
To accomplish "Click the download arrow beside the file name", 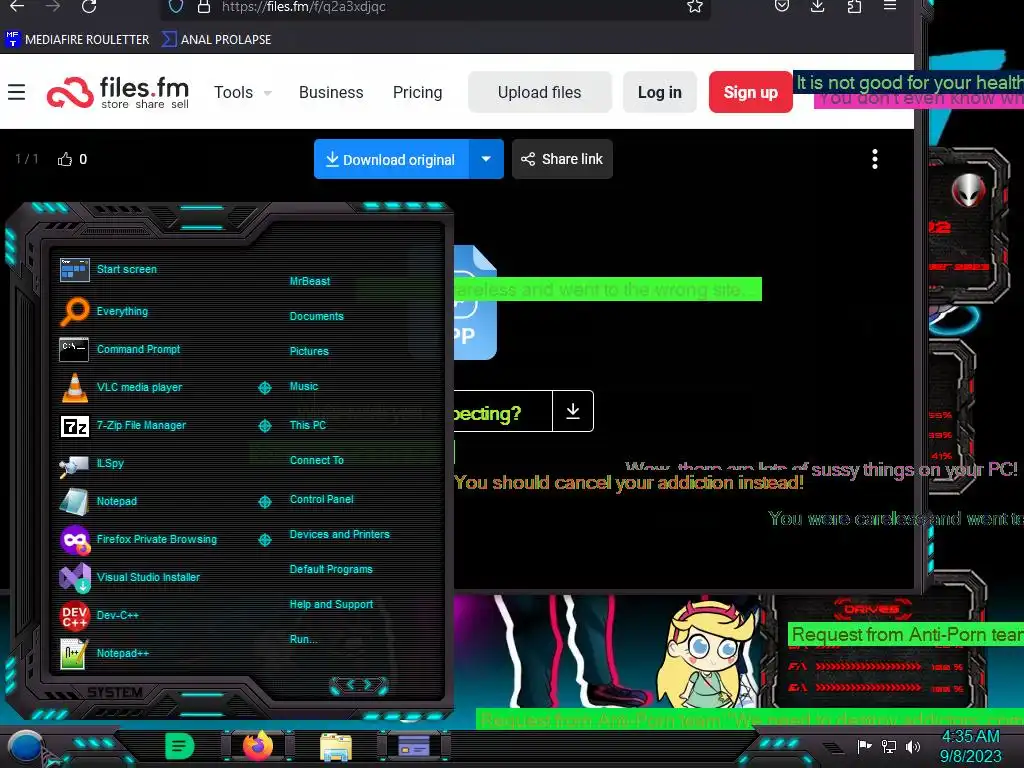I will click(x=573, y=411).
